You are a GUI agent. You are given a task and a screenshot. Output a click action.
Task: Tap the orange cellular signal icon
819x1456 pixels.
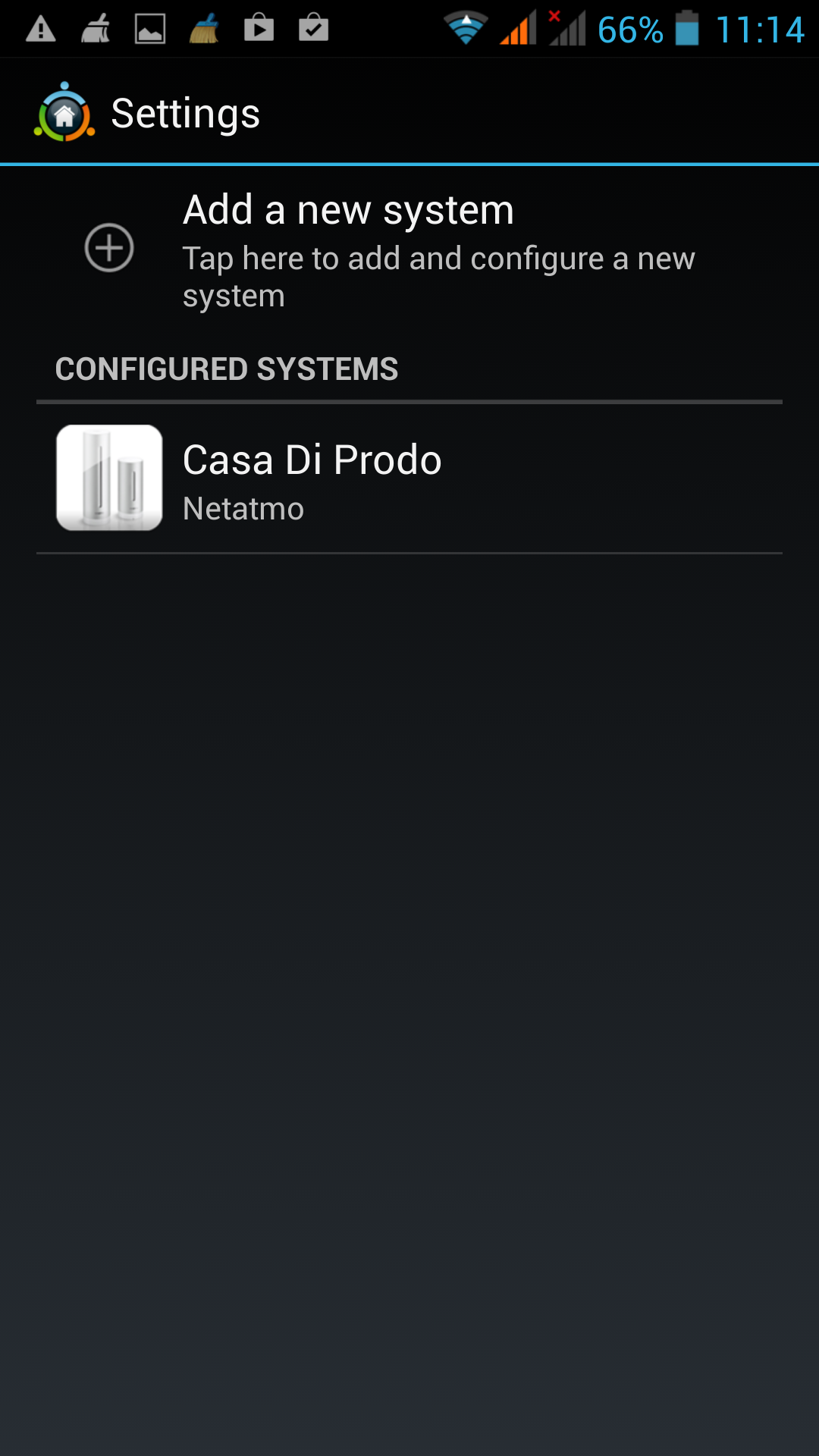[518, 29]
